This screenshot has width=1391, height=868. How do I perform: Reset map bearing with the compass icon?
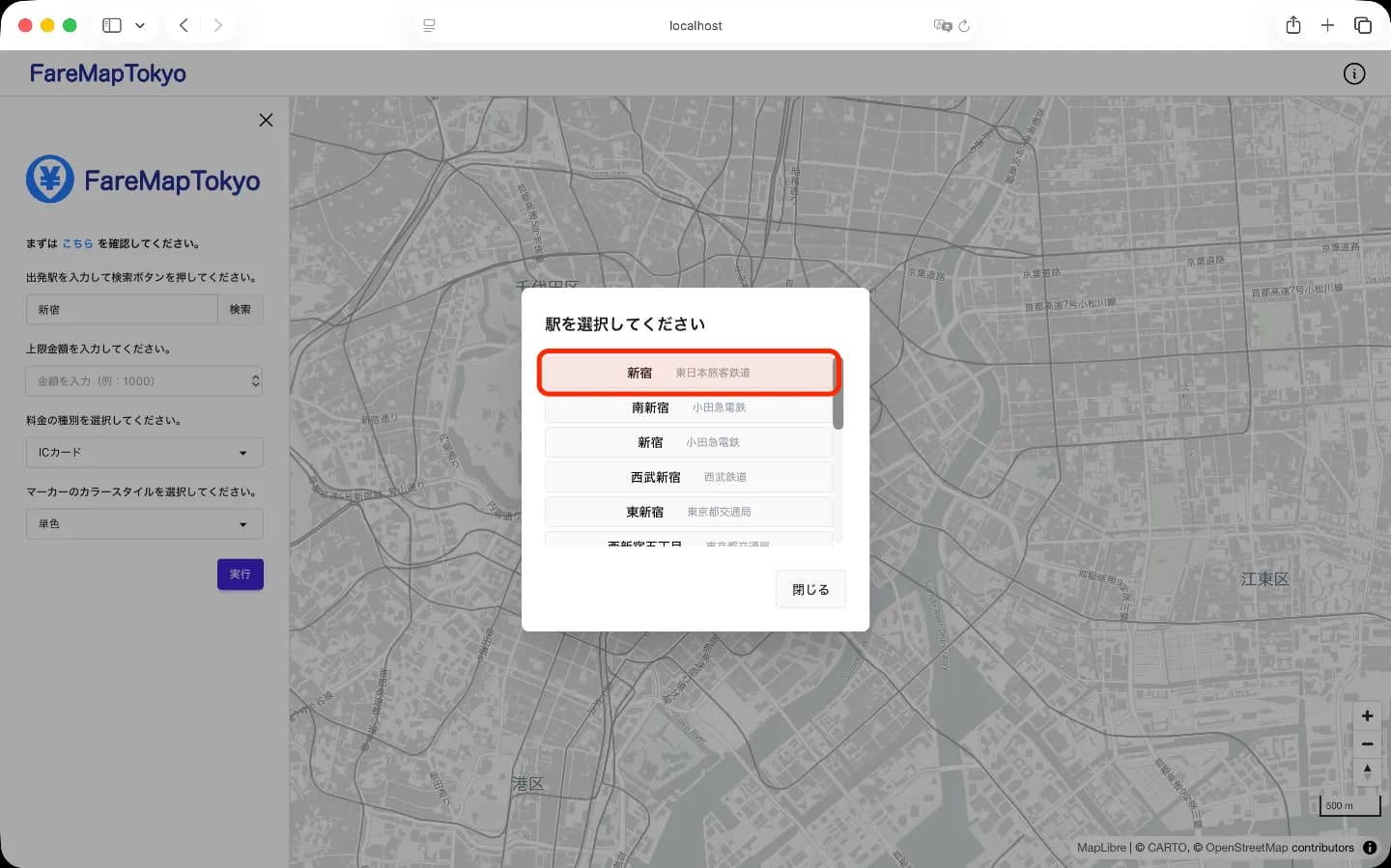point(1367,771)
